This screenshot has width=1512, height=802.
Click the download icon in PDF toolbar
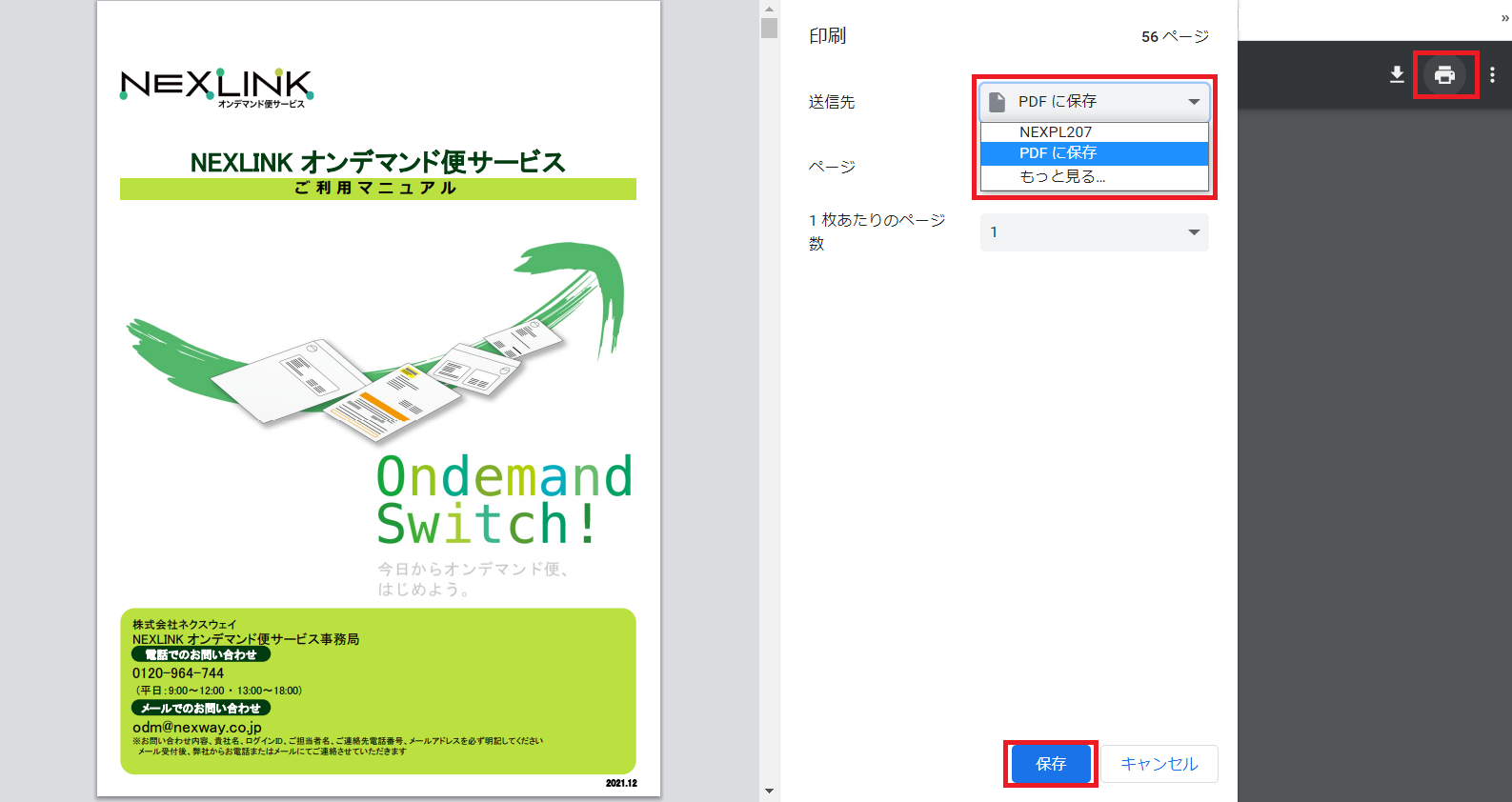[1397, 74]
